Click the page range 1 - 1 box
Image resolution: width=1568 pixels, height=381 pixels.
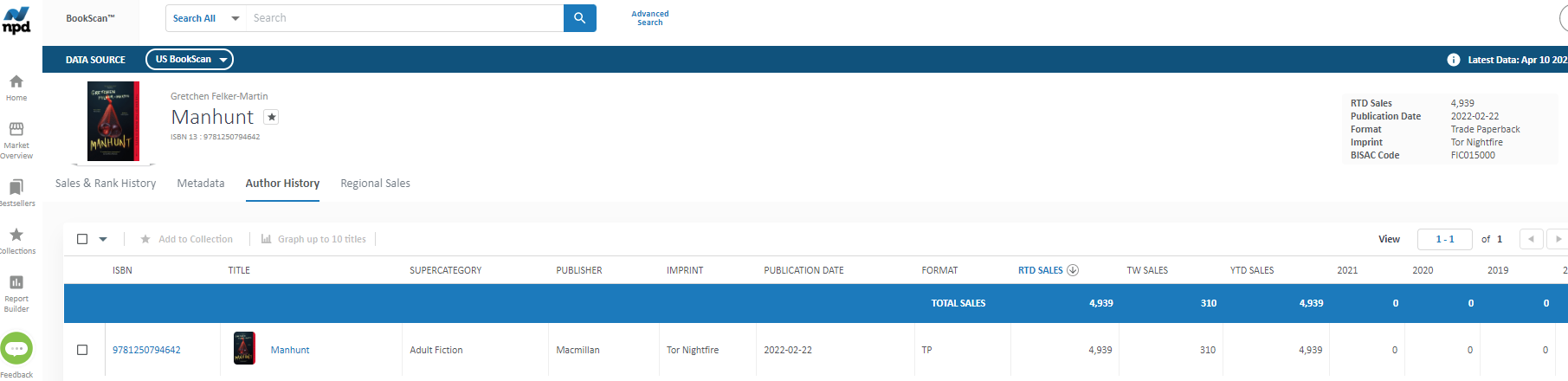pyautogui.click(x=1444, y=239)
